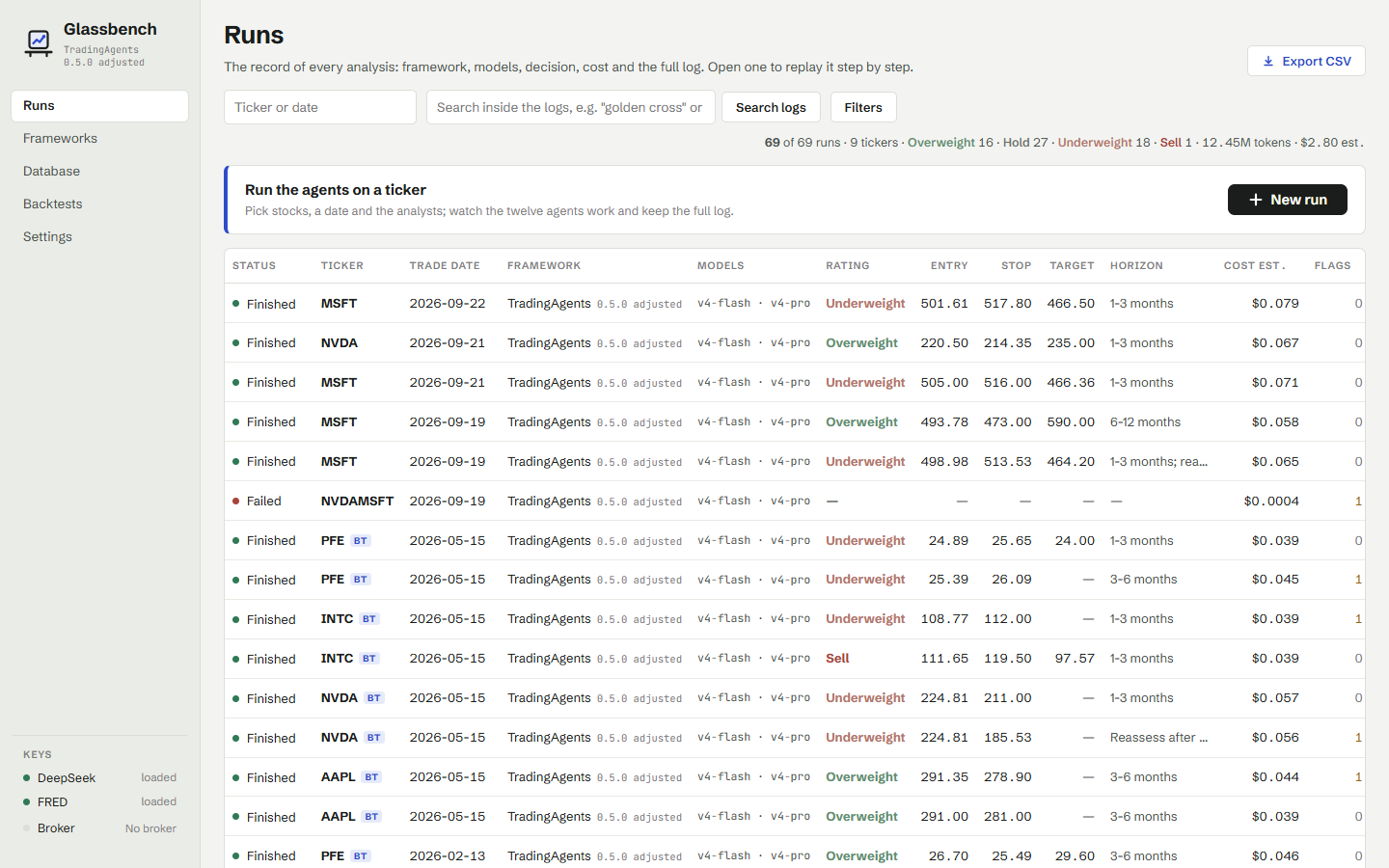Go to the Database page
Screen dimensions: 1389x868
tap(99, 172)
